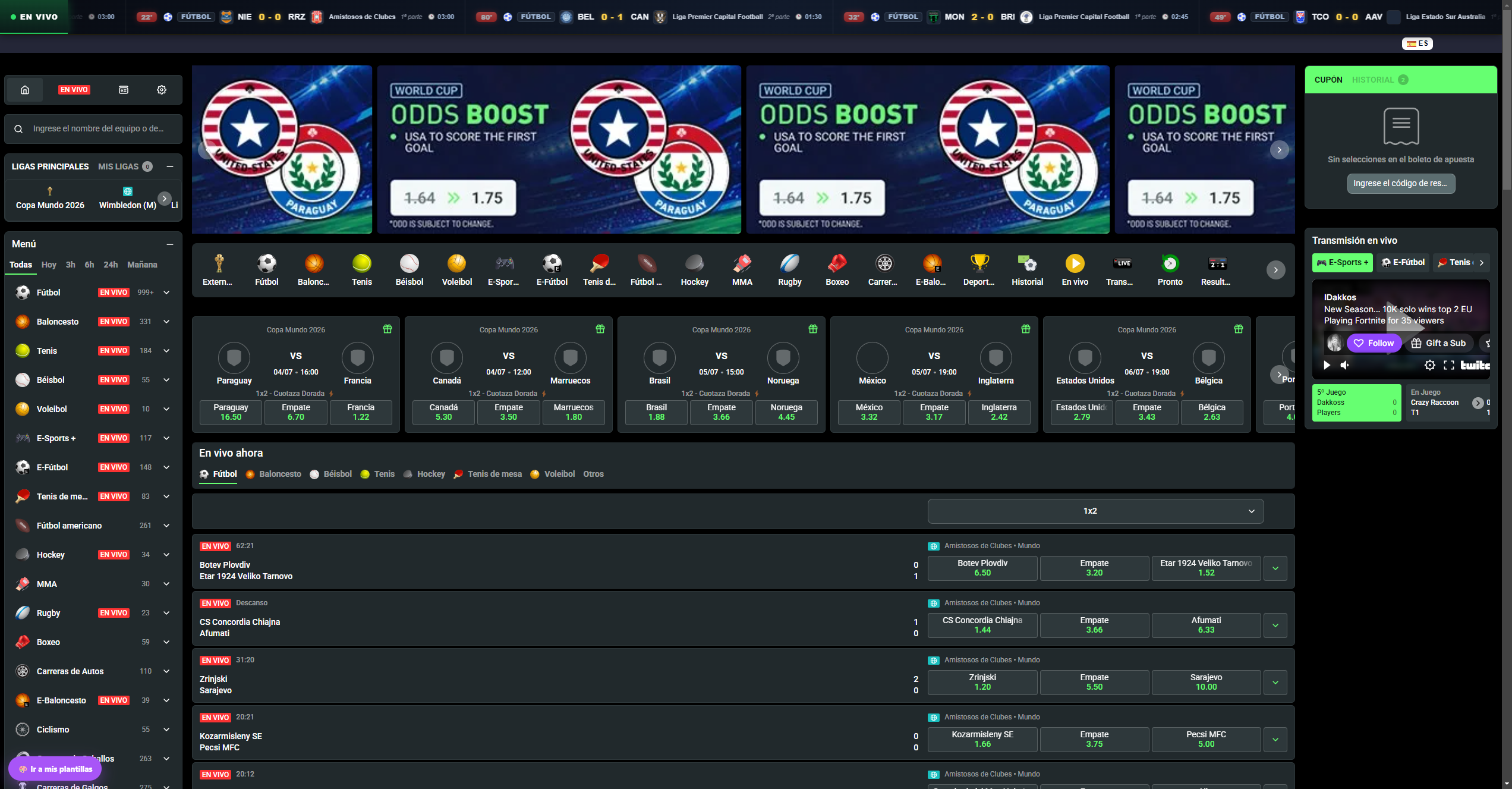Bet on Empate 3.66 for Brasil-Noruega
The width and height of the screenshot is (1512, 789).
coord(721,412)
